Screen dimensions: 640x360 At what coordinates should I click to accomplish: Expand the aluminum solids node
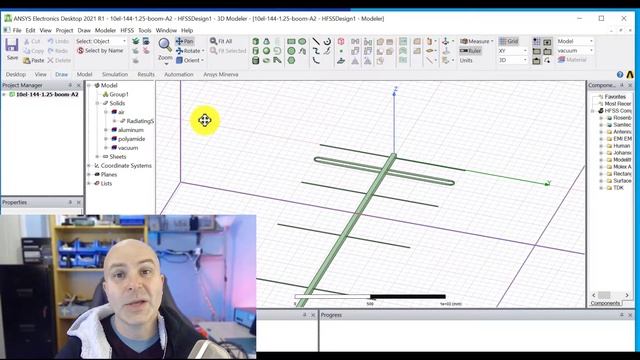[x=106, y=130]
